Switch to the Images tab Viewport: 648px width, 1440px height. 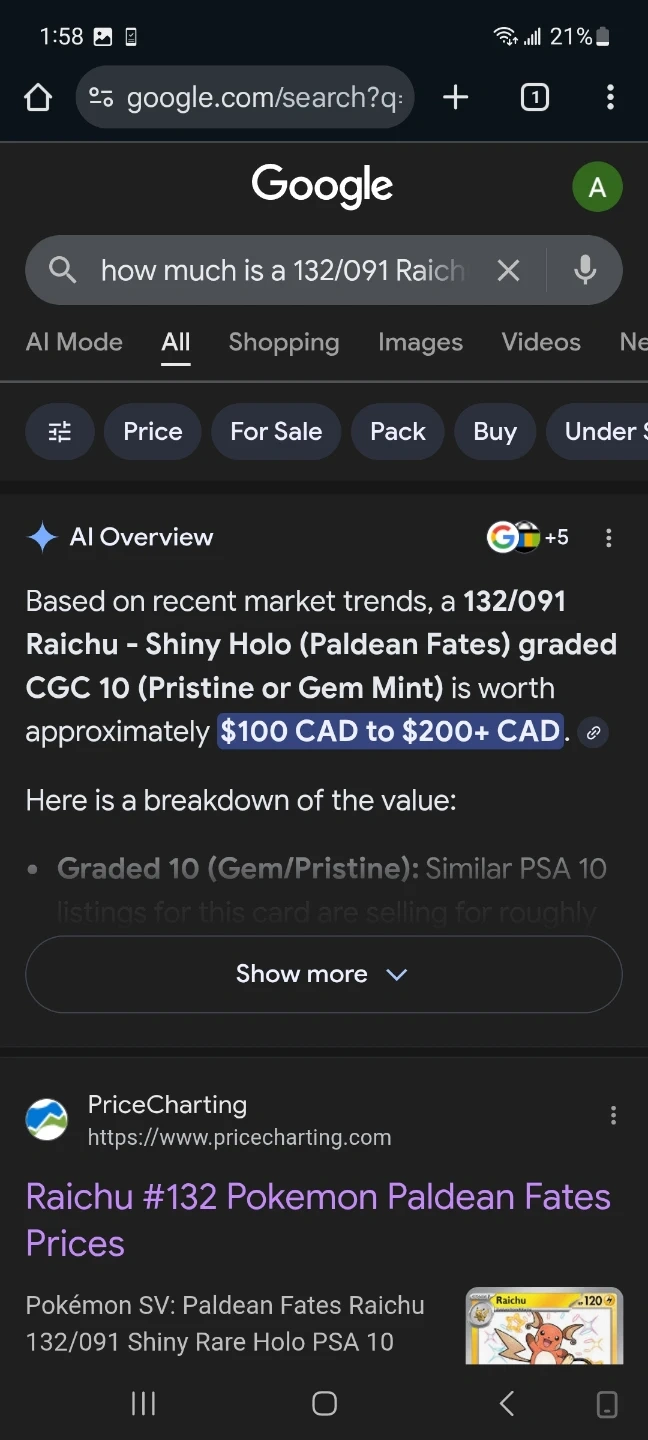click(x=420, y=342)
